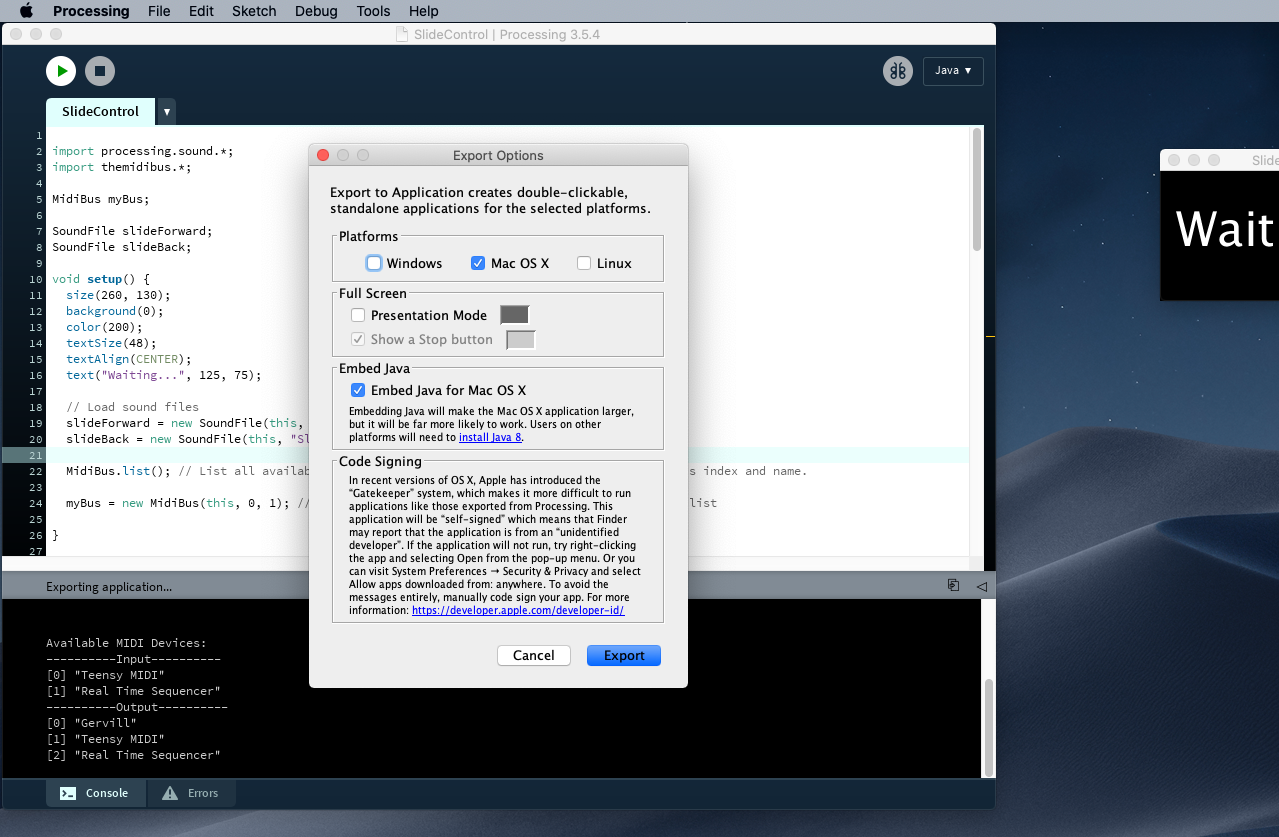Follow the install Java 8 link
This screenshot has height=837, width=1279.
(490, 437)
